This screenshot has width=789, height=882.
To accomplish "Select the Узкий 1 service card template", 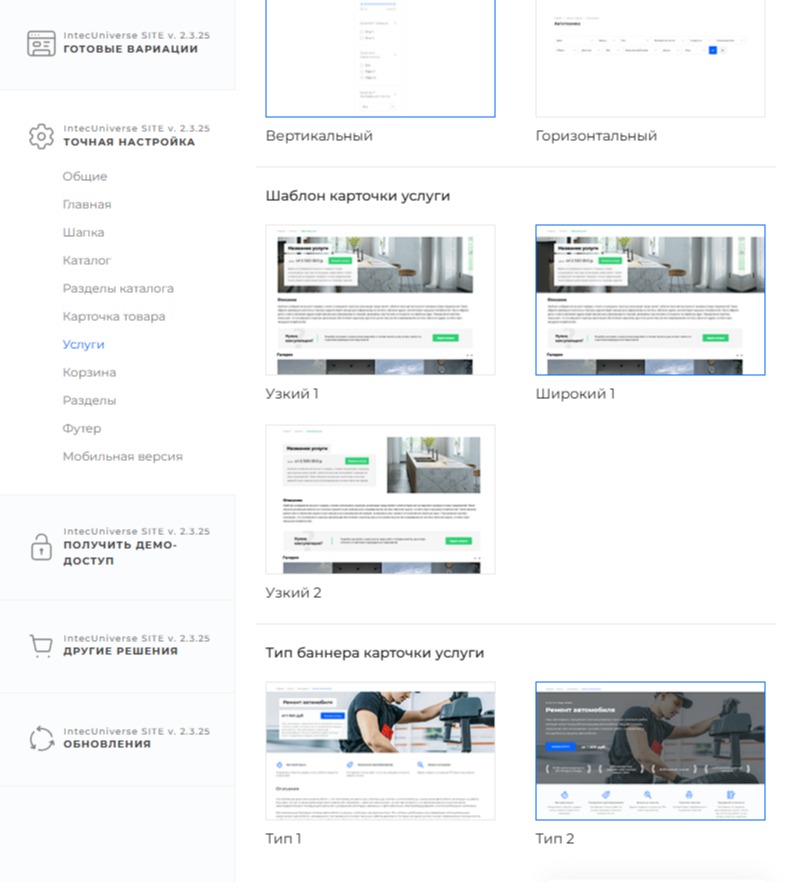I will pos(380,300).
